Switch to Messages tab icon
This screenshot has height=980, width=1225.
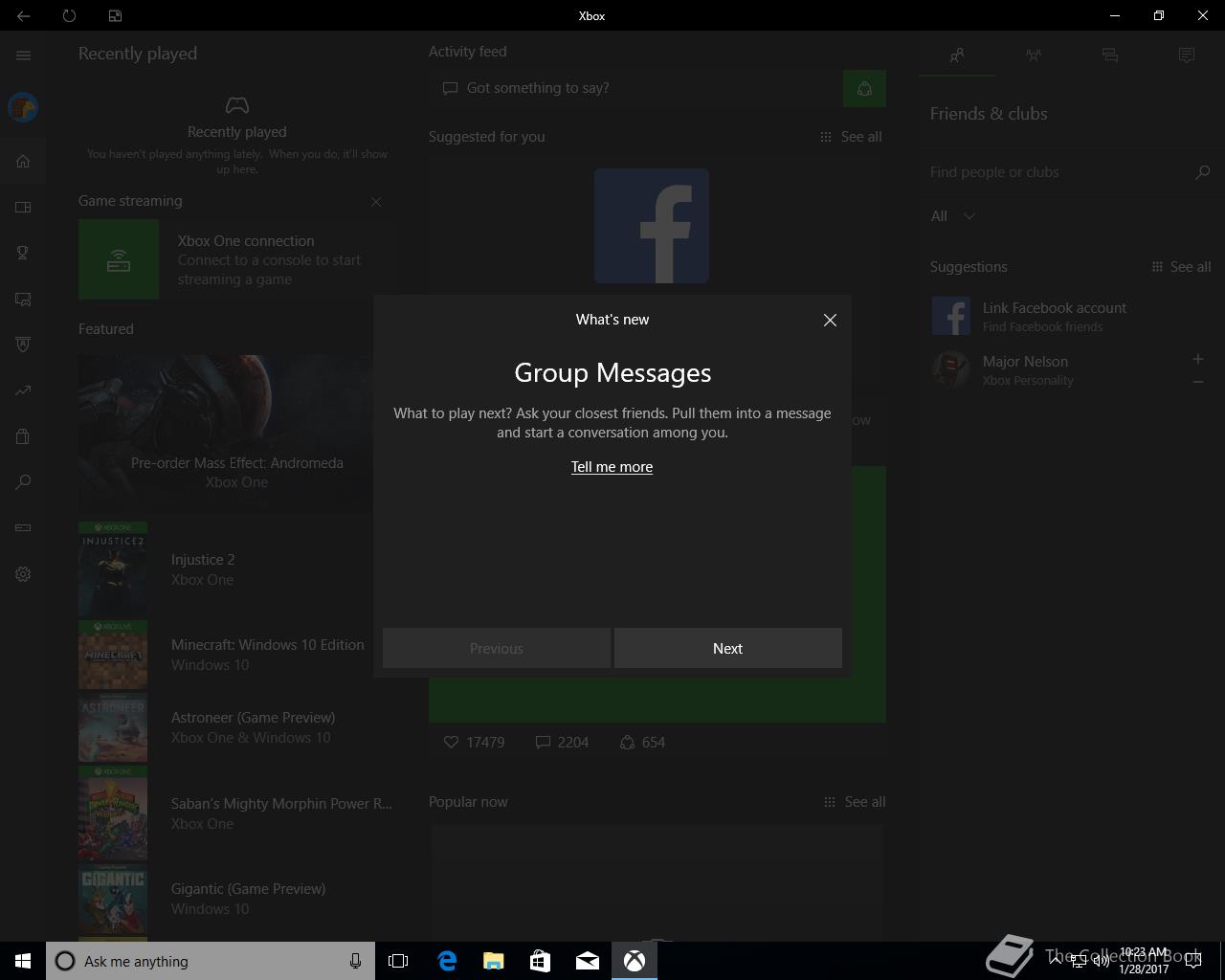1110,56
